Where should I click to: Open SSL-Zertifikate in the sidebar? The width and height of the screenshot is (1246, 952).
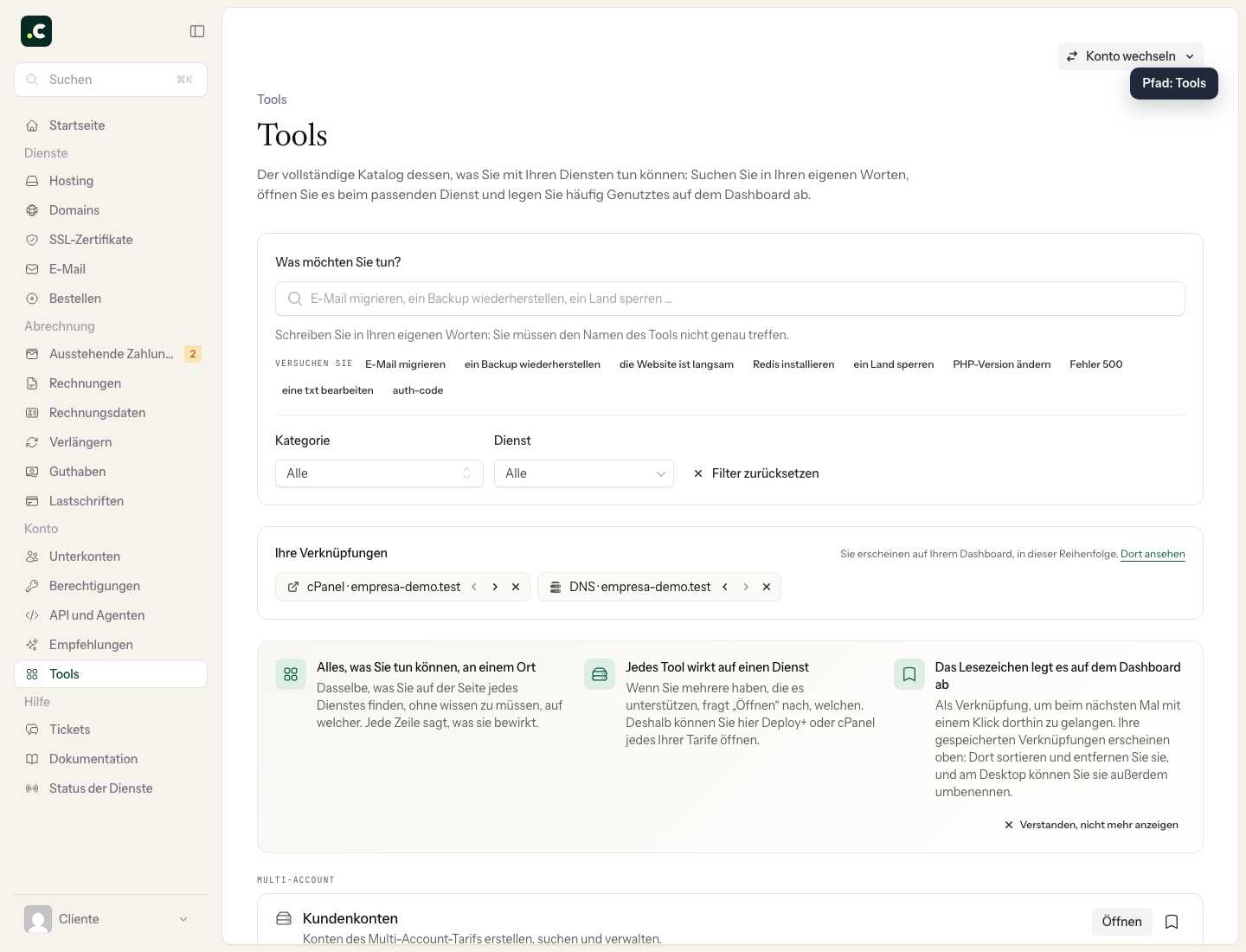(x=111, y=240)
